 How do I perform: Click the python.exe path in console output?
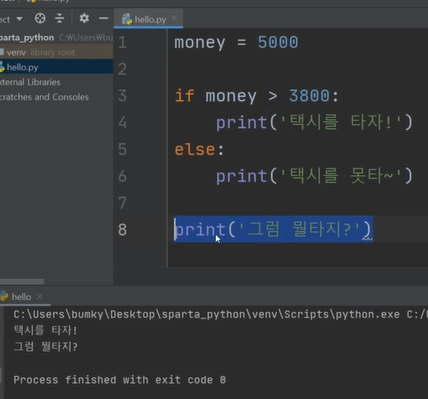[206, 314]
